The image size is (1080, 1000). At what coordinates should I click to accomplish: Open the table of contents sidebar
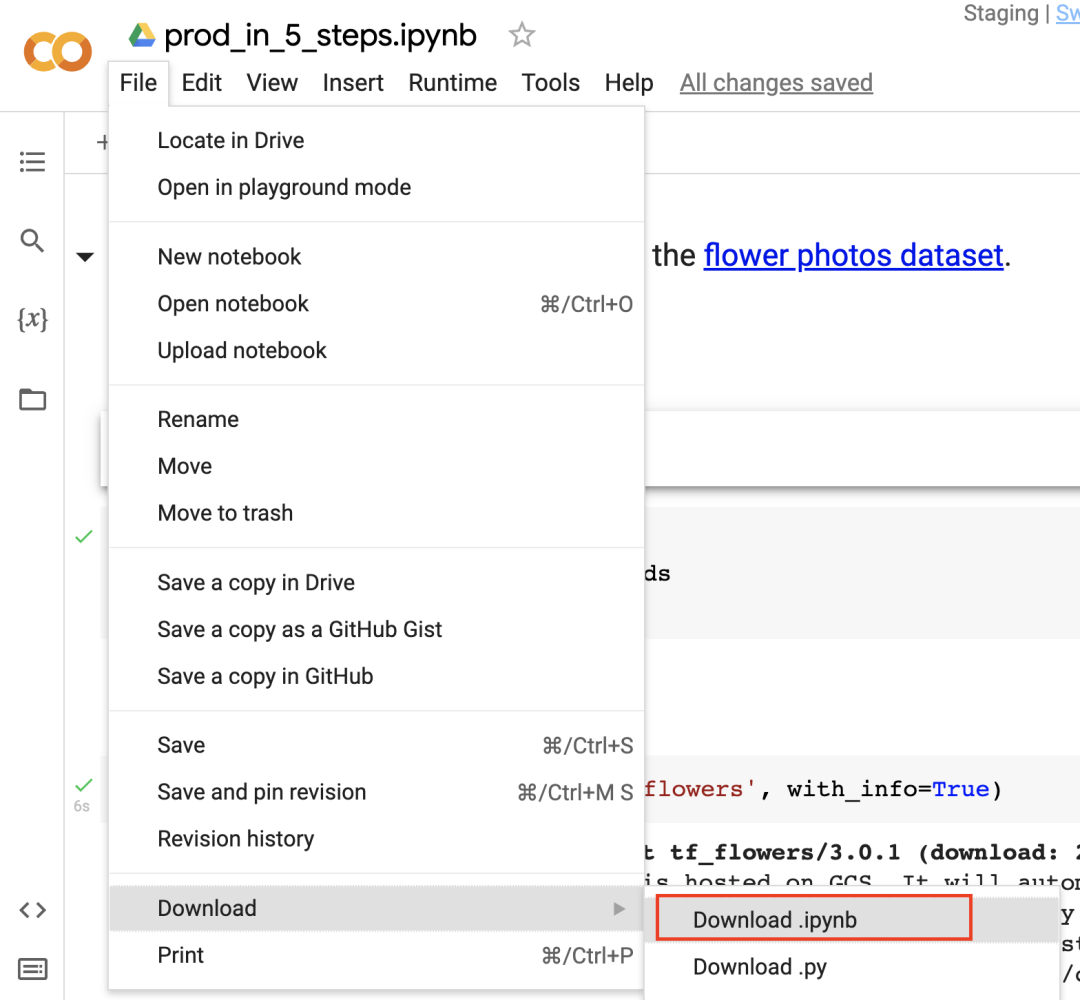point(33,162)
